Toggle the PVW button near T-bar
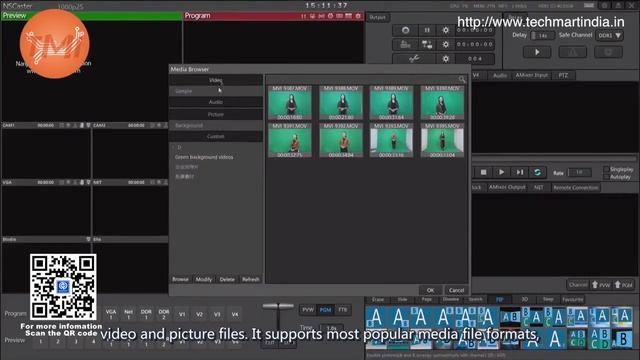The image size is (640, 360). (308, 310)
